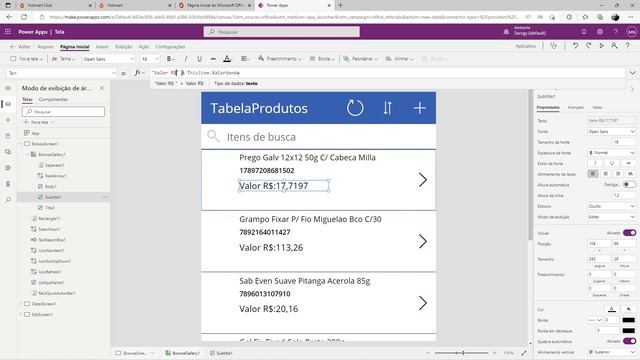
Task: Select justify text alignment in properties
Action: click(631, 174)
